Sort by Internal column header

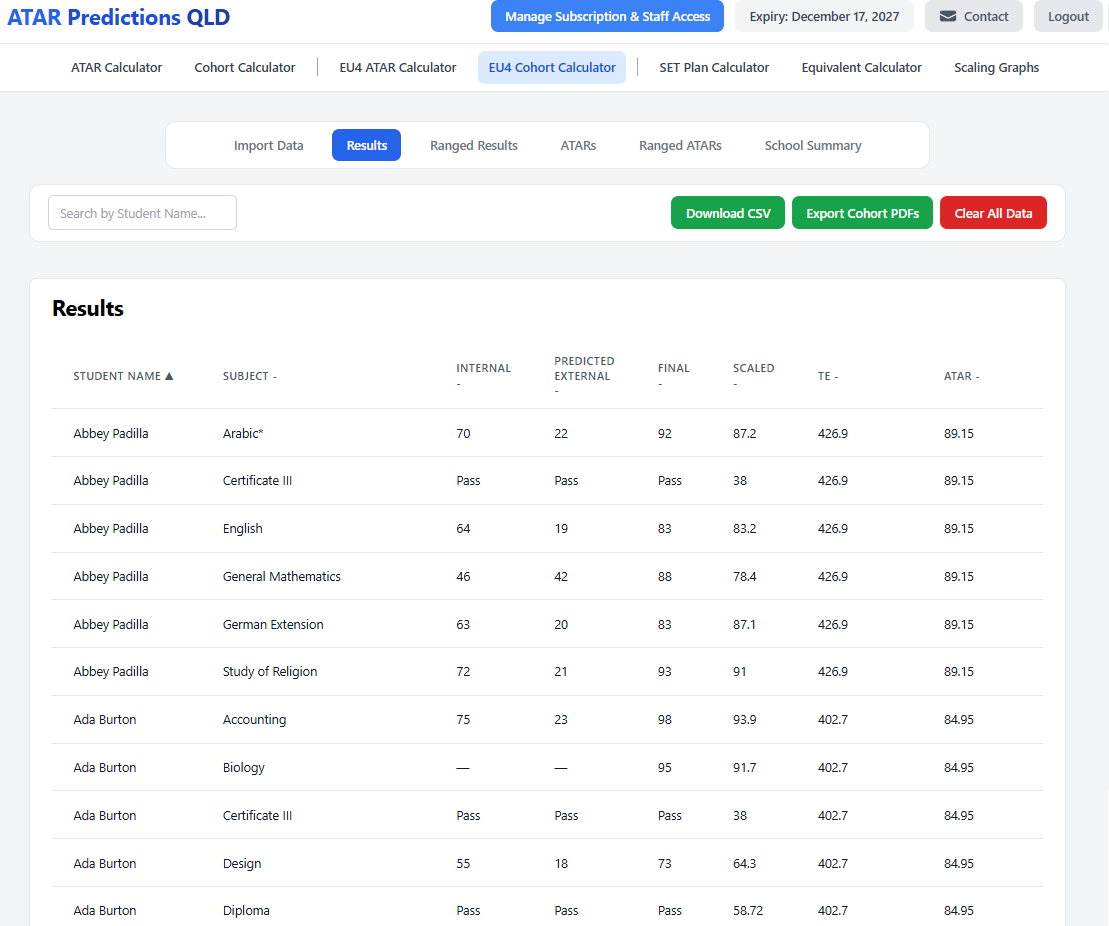[x=483, y=375]
